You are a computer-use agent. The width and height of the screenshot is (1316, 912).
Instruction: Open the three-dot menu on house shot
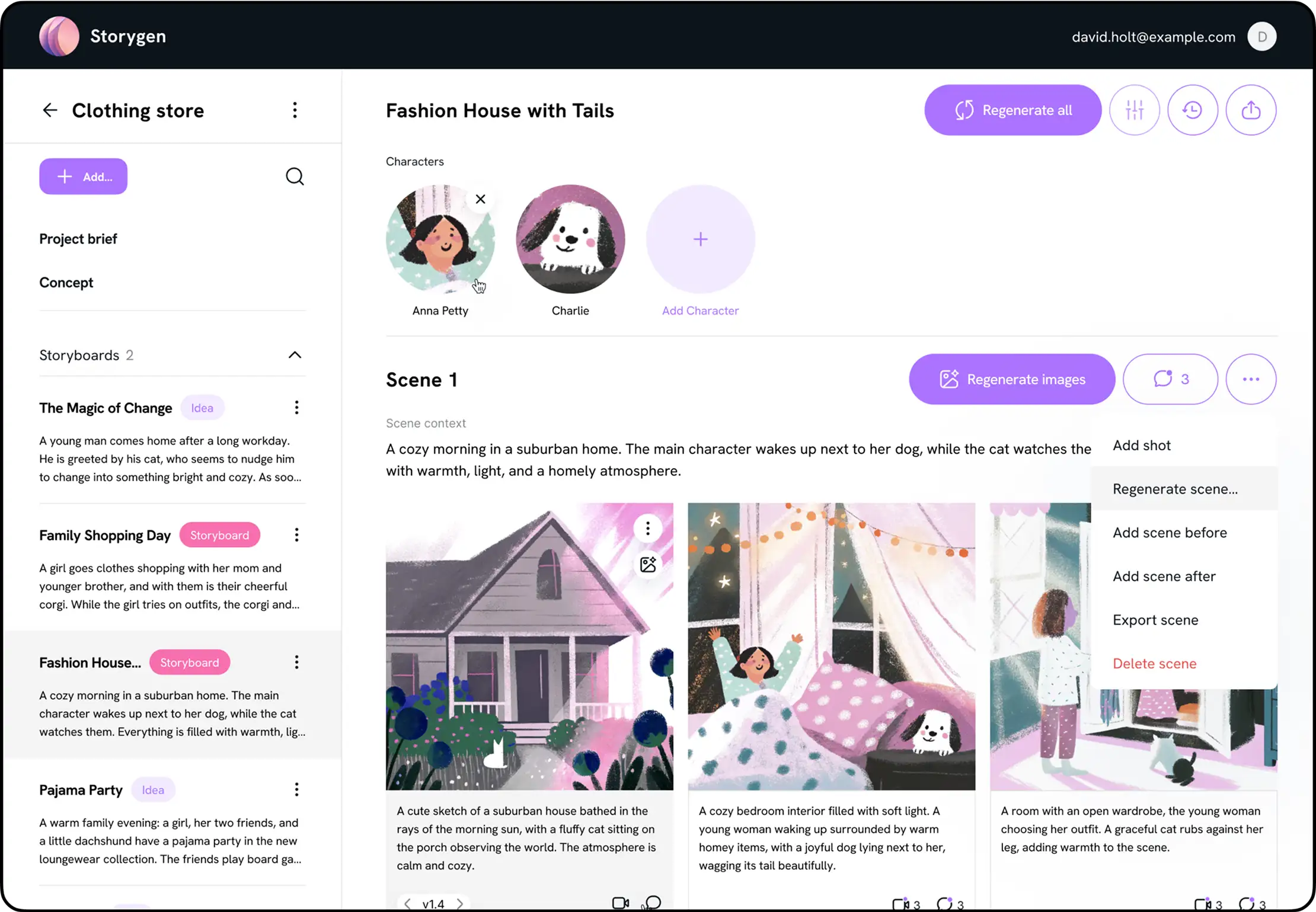648,528
